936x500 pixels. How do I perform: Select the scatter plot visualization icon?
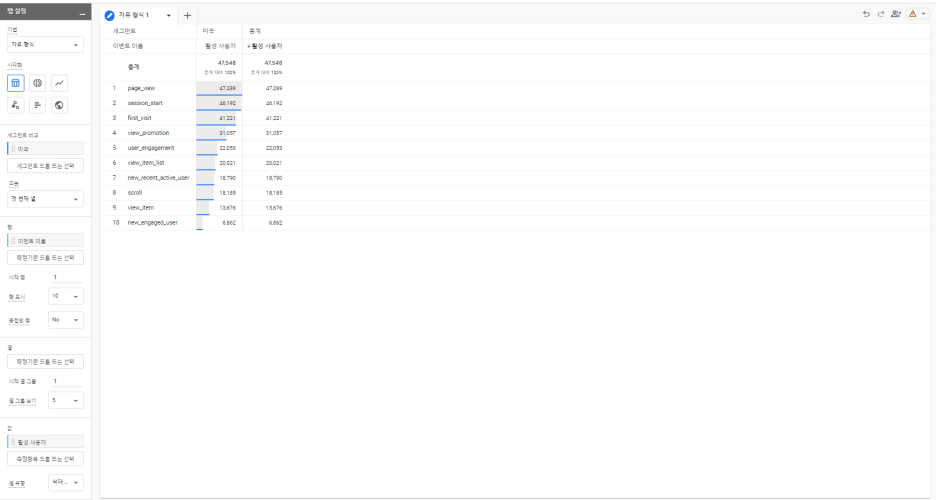point(16,105)
